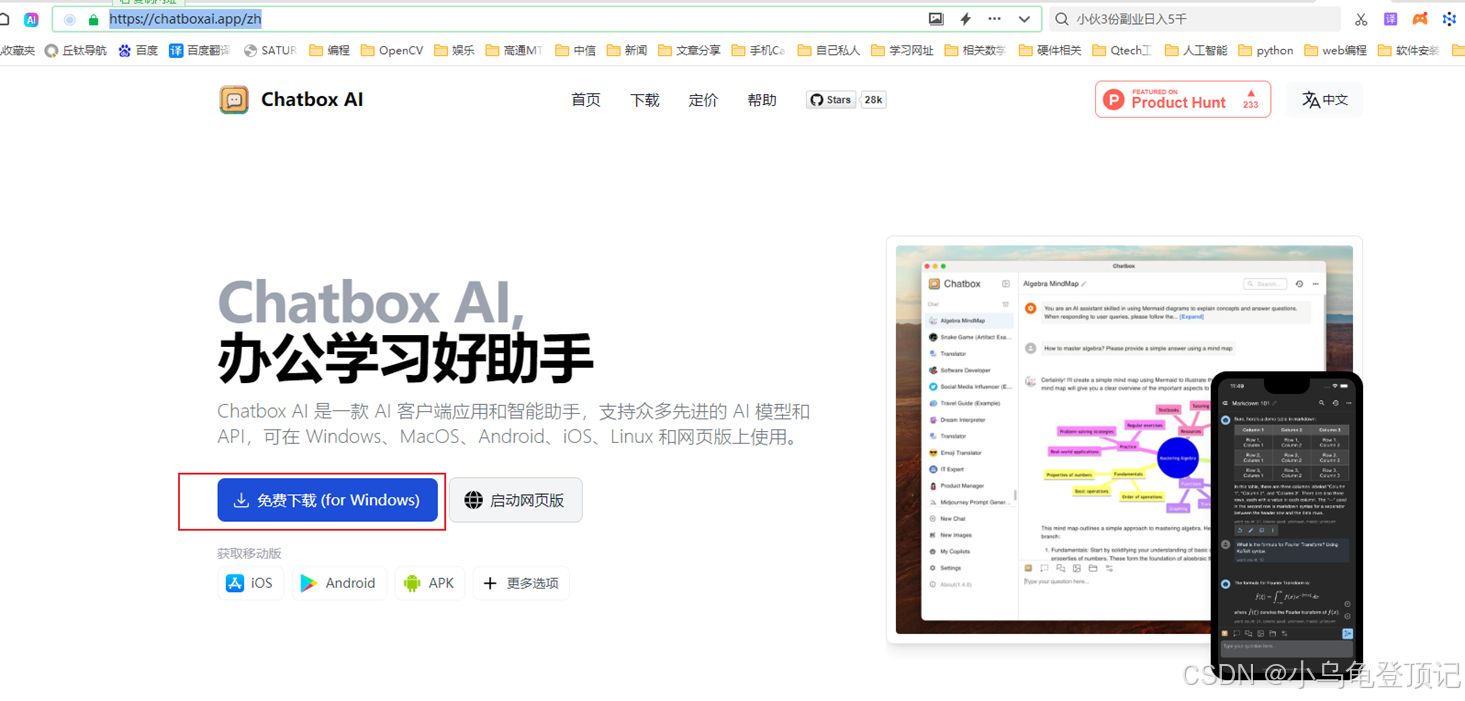Open the 硬件相关 bookmark folder
Image resolution: width=1465 pixels, height=701 pixels.
(1050, 50)
